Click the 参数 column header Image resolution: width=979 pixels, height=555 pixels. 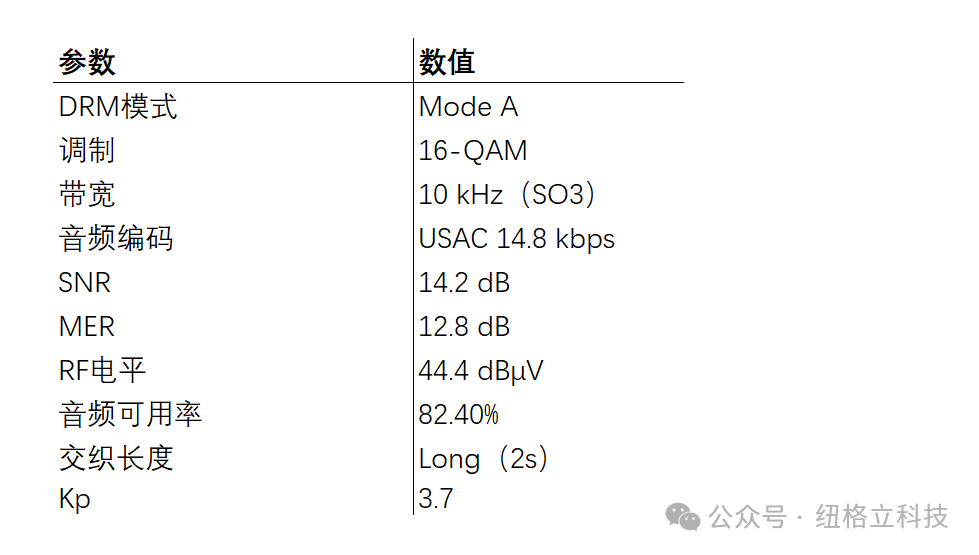[87, 62]
